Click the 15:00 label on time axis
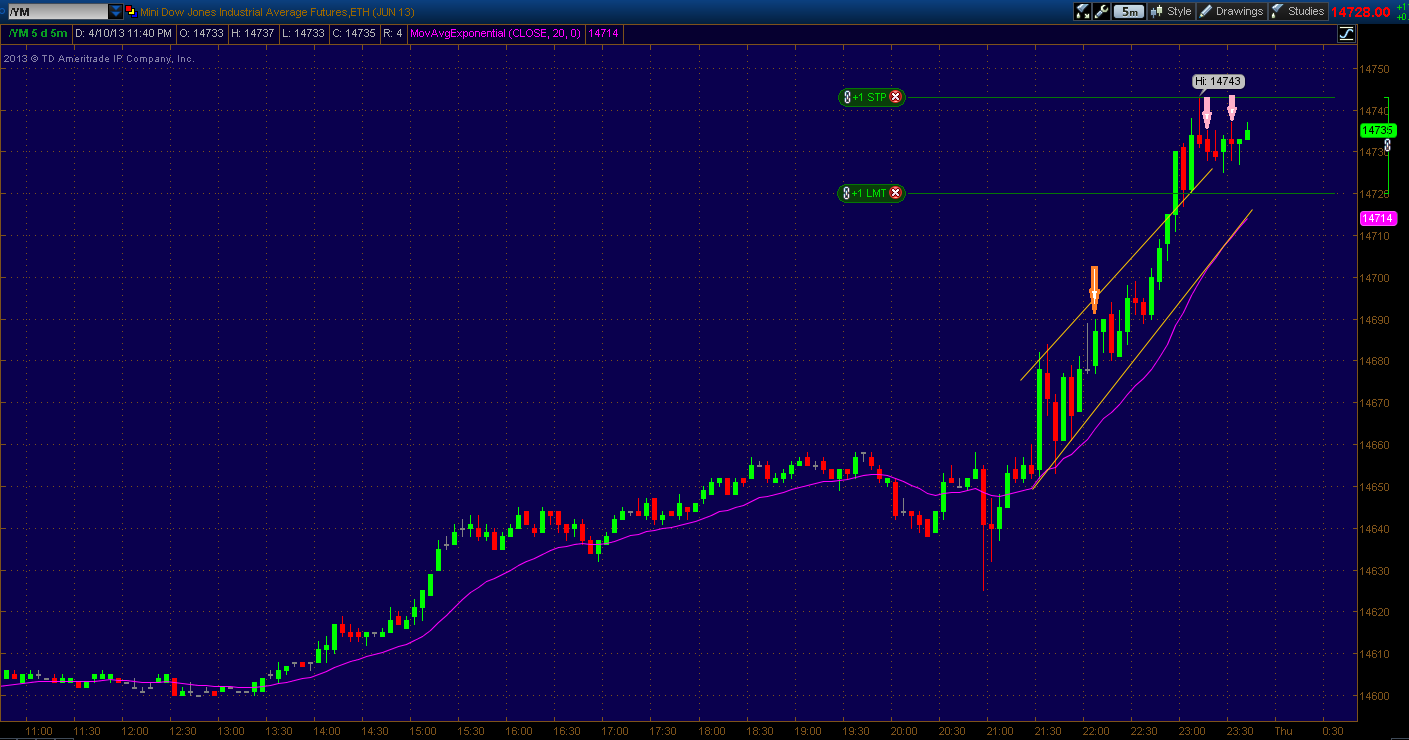 425,731
